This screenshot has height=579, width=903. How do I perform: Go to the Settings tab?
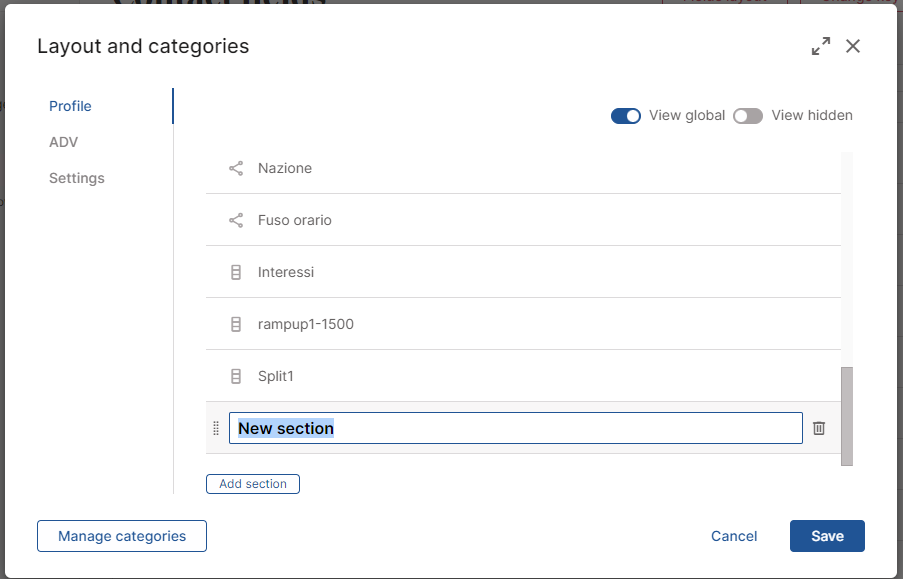77,178
